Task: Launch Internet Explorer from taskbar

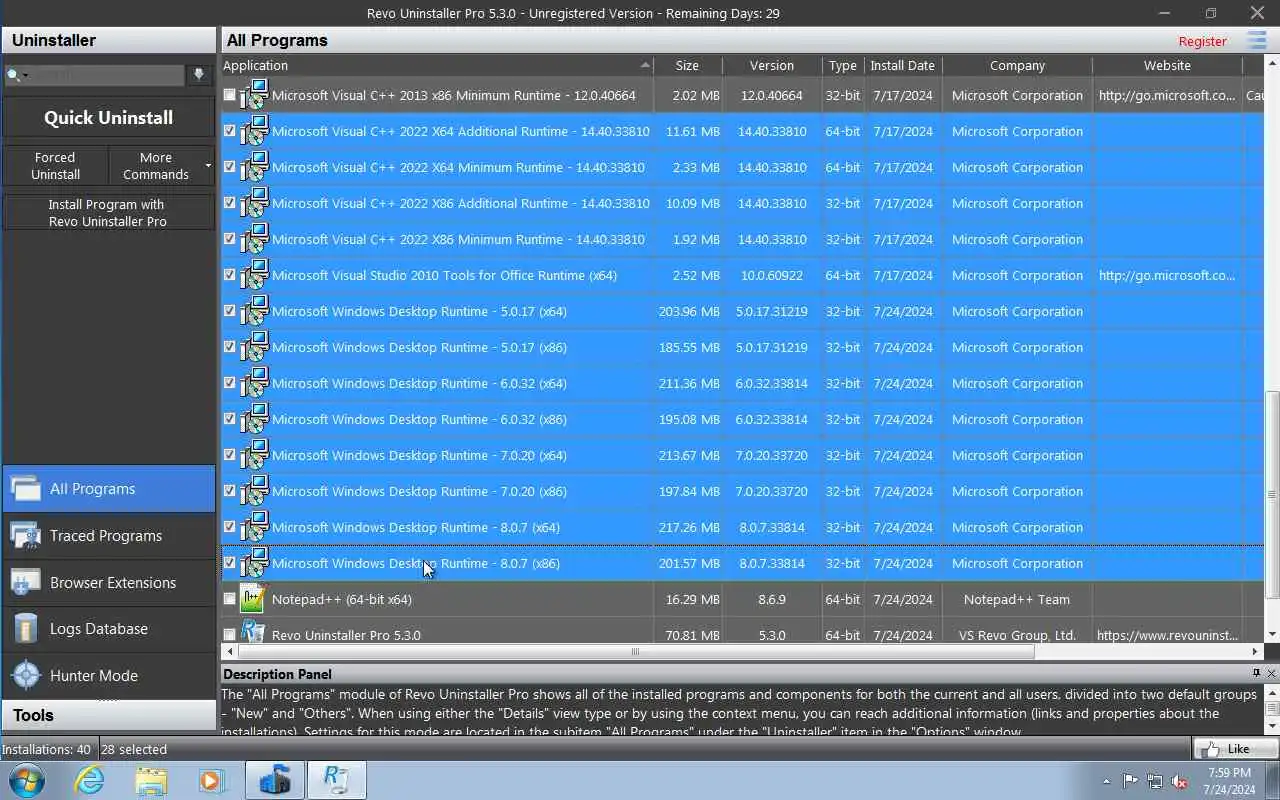Action: [90, 780]
